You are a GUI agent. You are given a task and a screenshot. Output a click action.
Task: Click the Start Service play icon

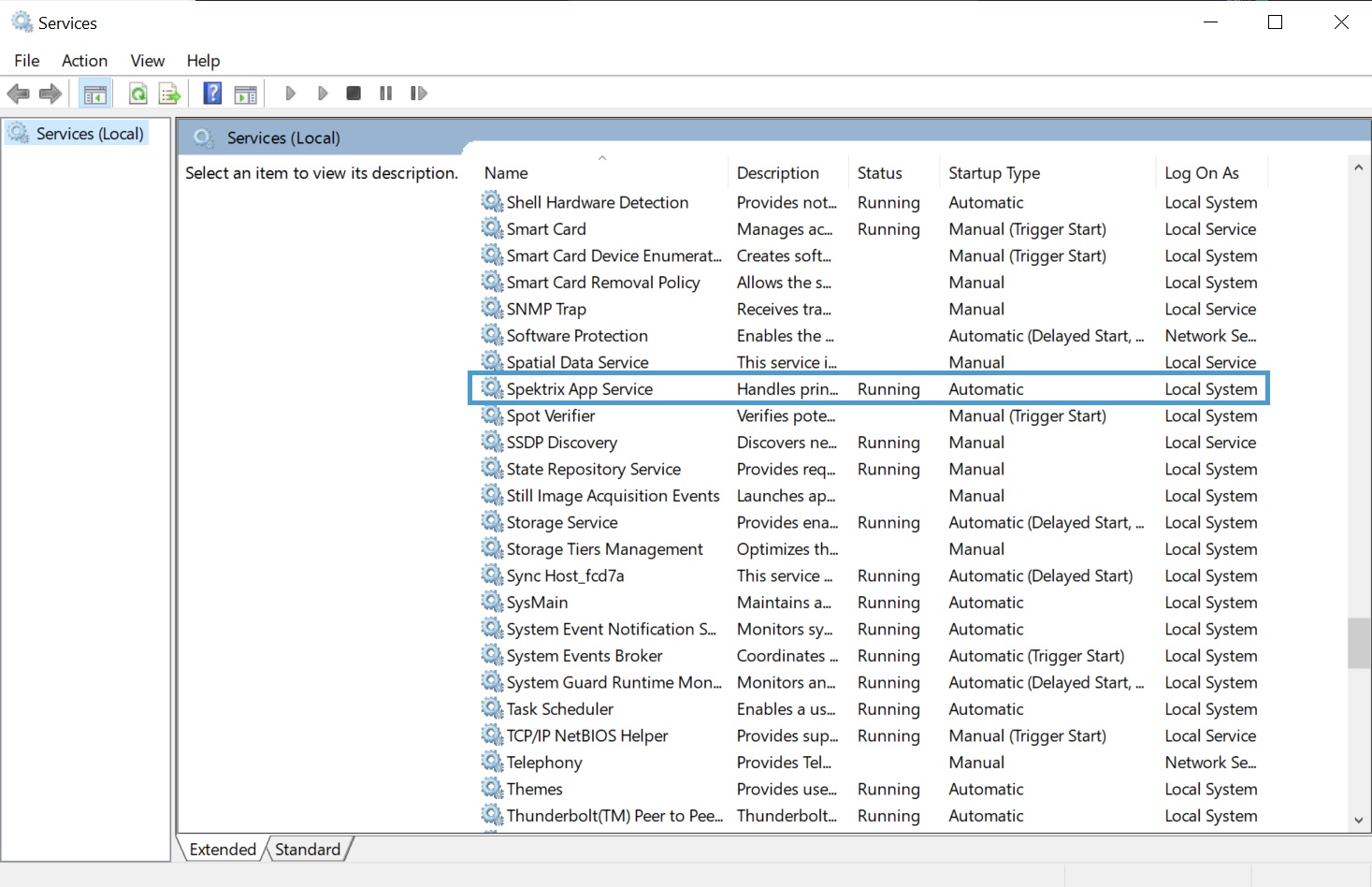coord(290,94)
